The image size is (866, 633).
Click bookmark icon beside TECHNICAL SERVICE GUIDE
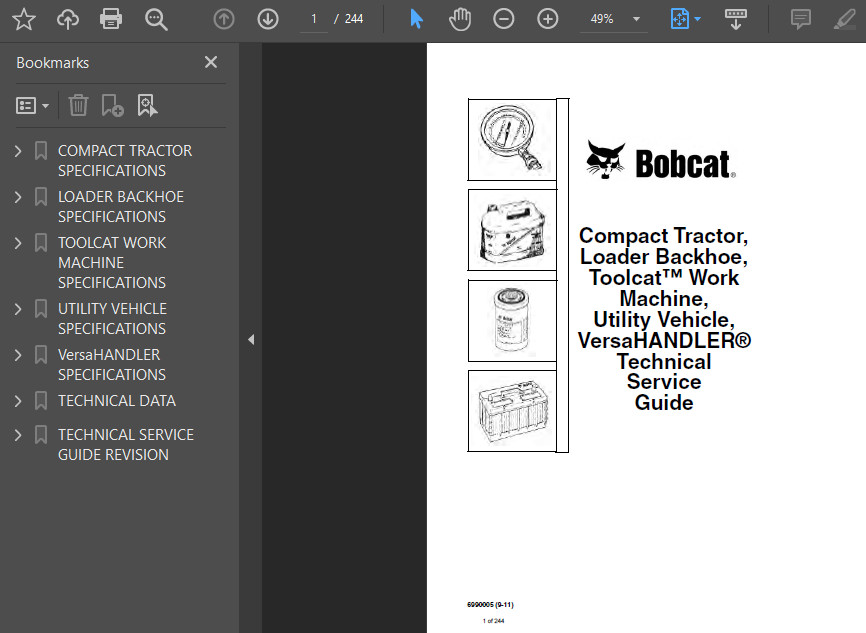(x=41, y=435)
